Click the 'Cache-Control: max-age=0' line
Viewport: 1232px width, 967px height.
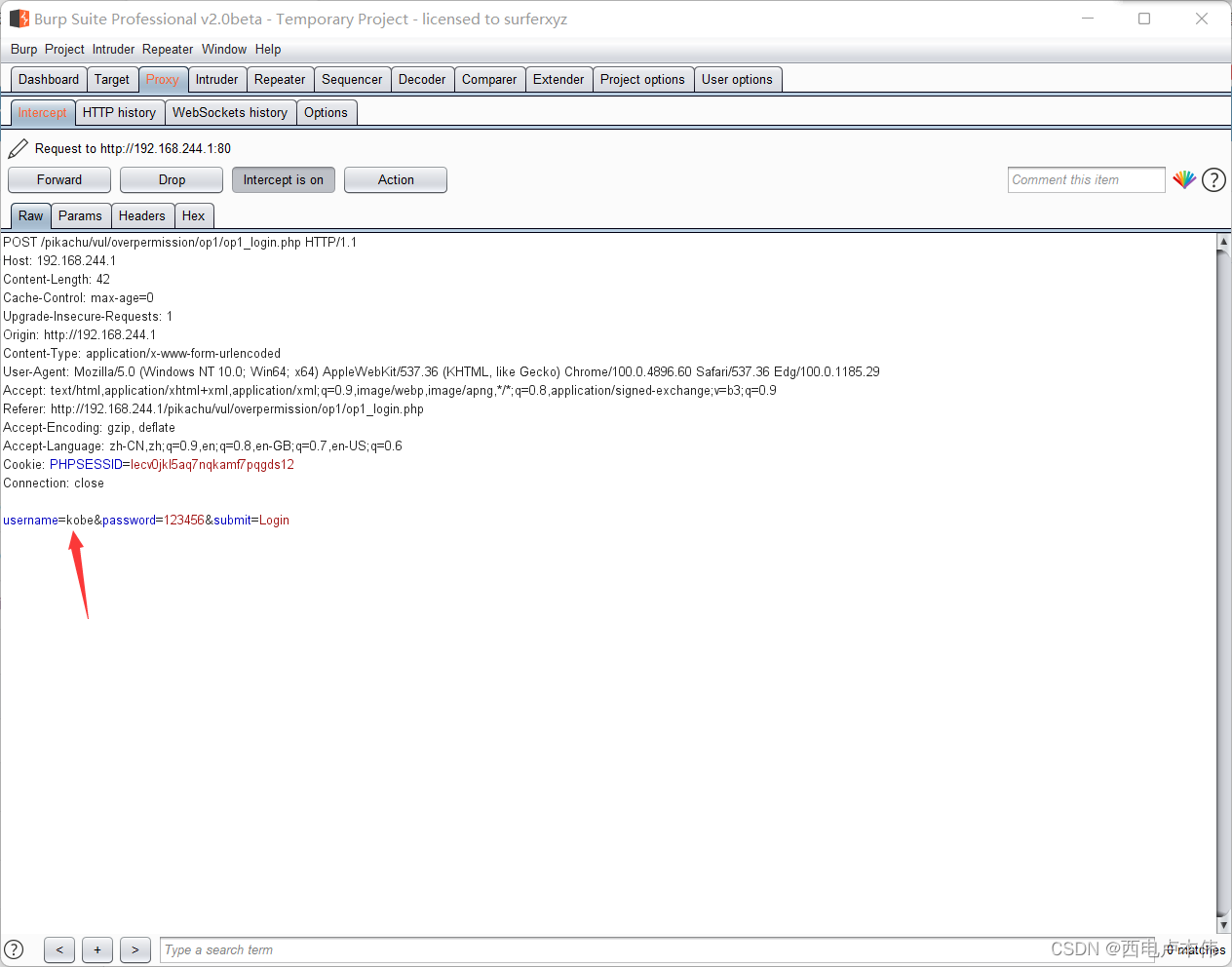click(x=78, y=298)
